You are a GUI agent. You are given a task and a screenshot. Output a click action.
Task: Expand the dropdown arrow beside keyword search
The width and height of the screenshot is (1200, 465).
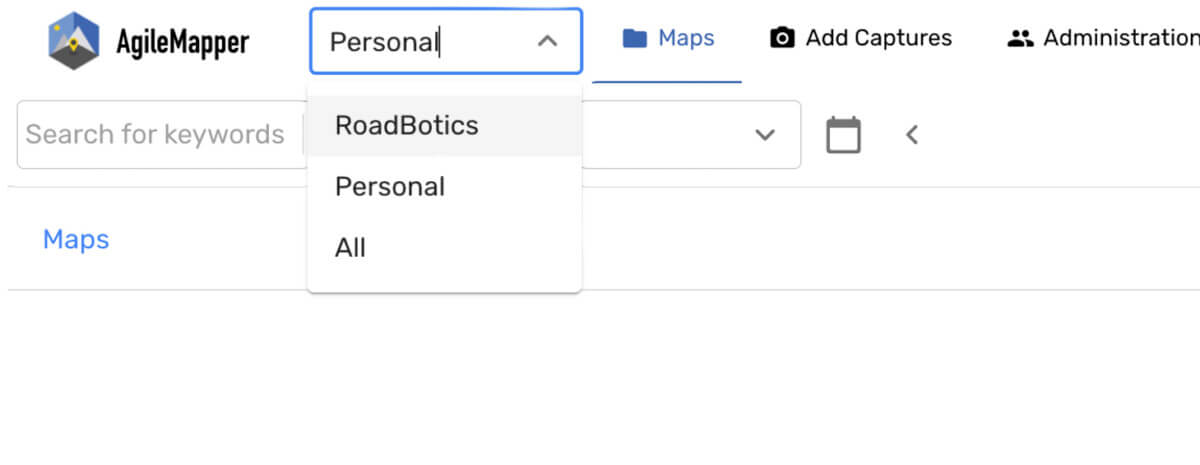pyautogui.click(x=765, y=134)
